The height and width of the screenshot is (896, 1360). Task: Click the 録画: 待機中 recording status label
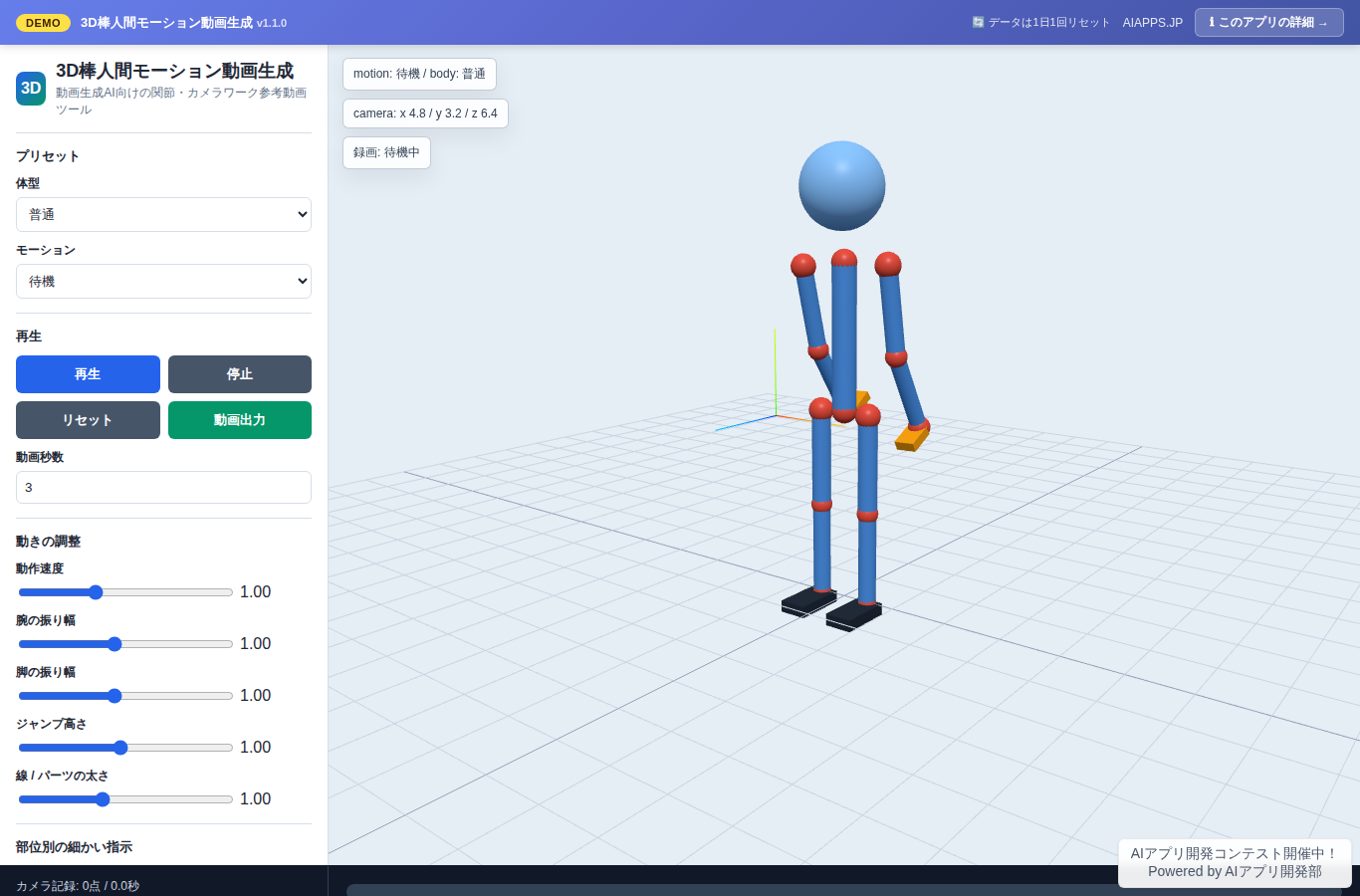[x=386, y=152]
